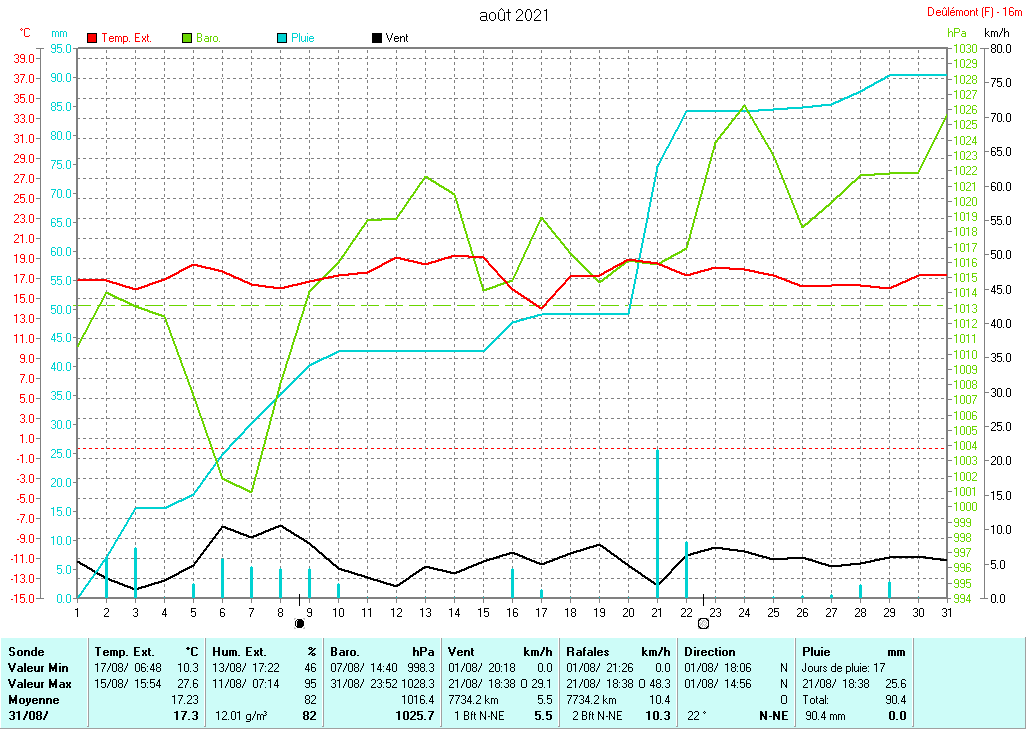This screenshot has height=729, width=1026.
Task: Click the hPa axis unit label
Action: pos(956,33)
